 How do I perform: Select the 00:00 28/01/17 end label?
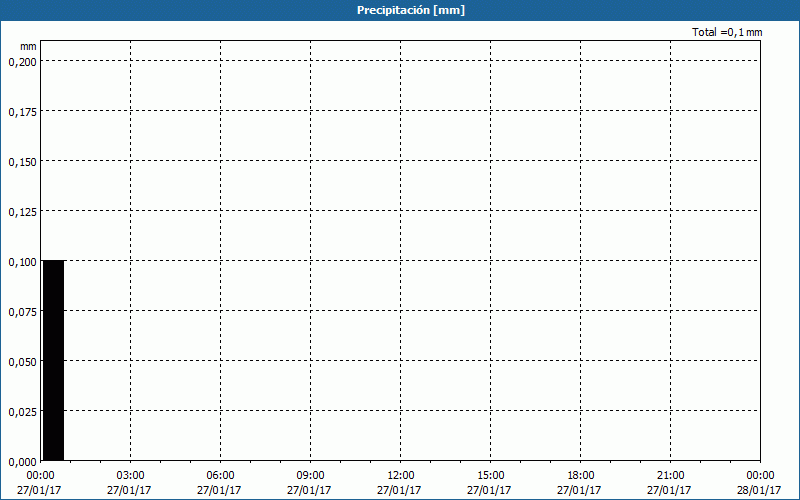point(759,482)
